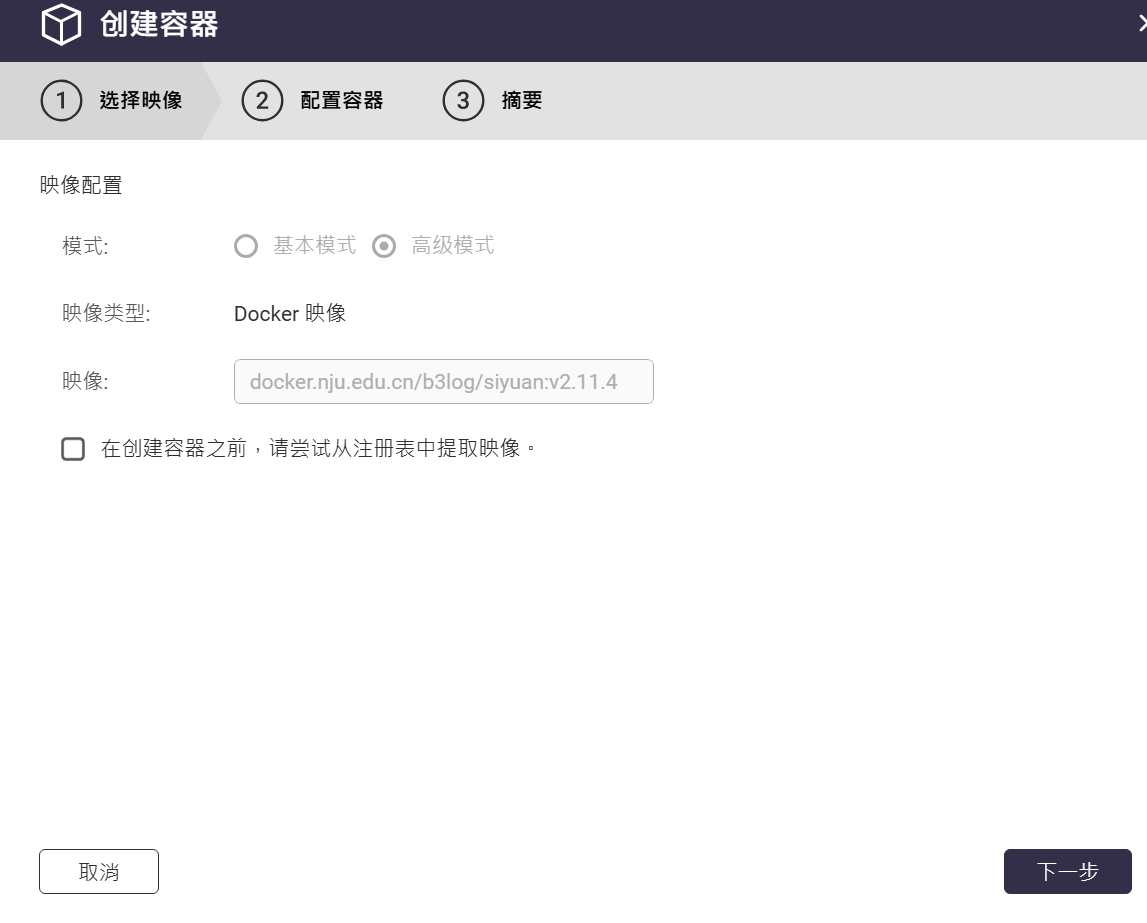
Task: Click the 映像类型: label
Action: (x=106, y=313)
